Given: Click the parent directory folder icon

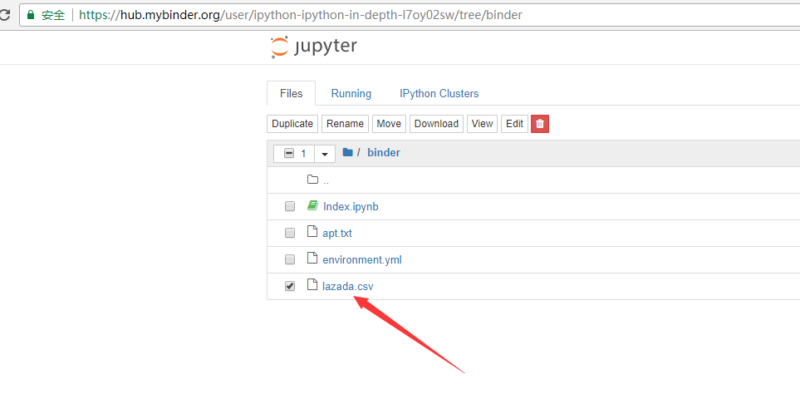Looking at the screenshot, I should pyautogui.click(x=312, y=179).
